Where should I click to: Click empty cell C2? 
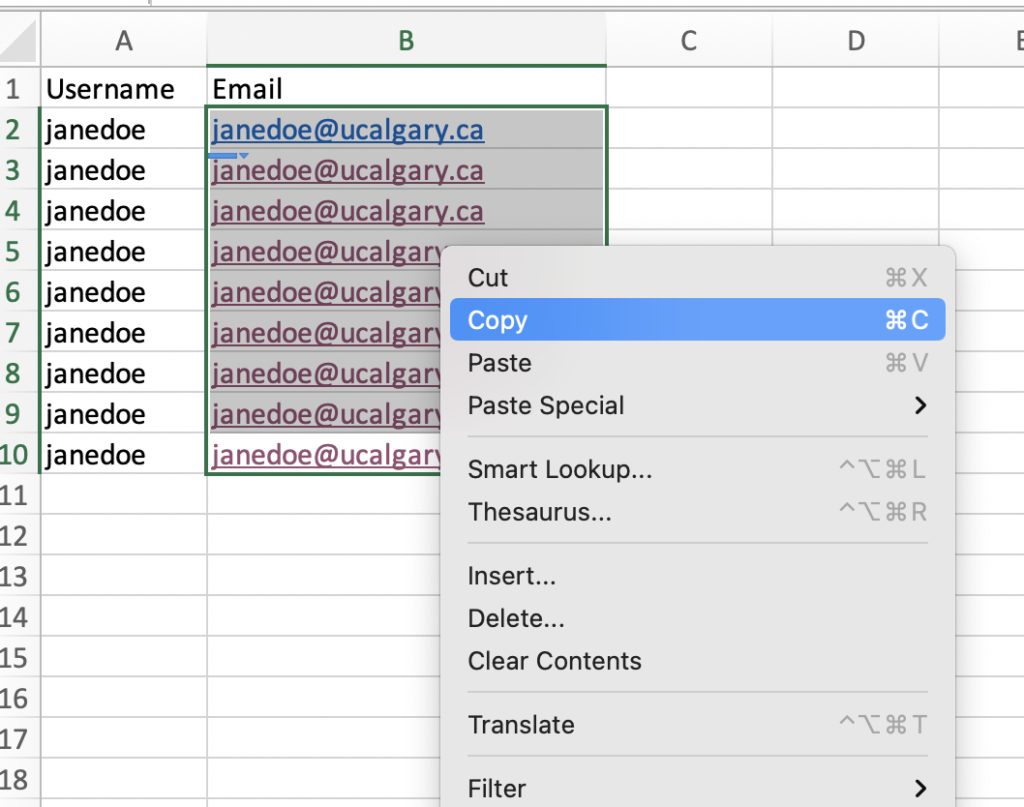tap(689, 129)
